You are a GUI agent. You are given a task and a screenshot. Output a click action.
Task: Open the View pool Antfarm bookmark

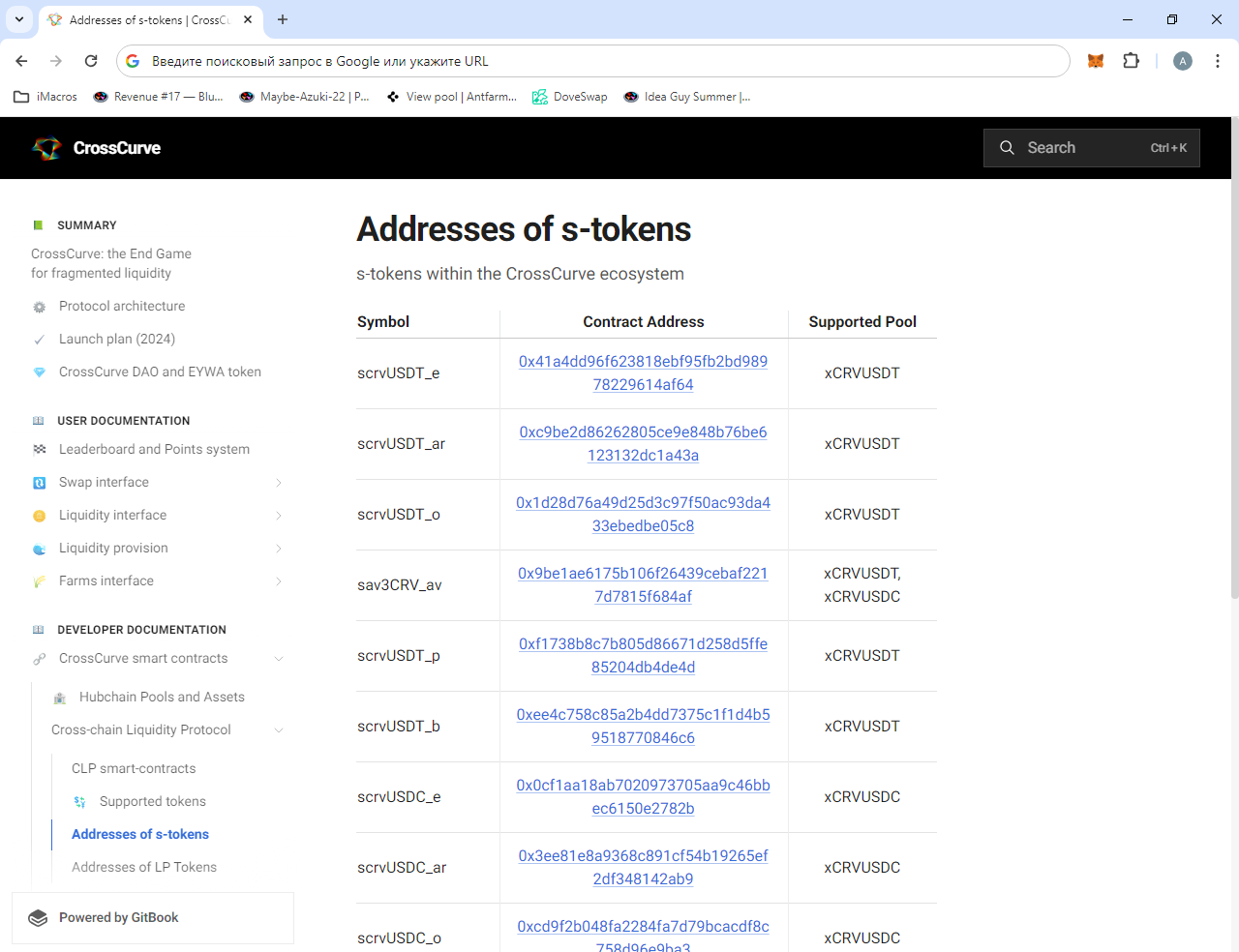click(451, 97)
